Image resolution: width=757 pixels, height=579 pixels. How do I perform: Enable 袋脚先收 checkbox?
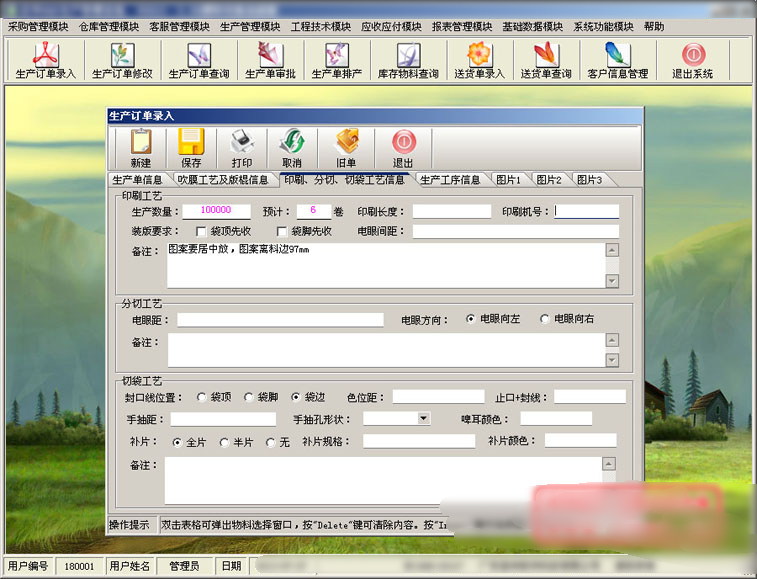pyautogui.click(x=282, y=232)
